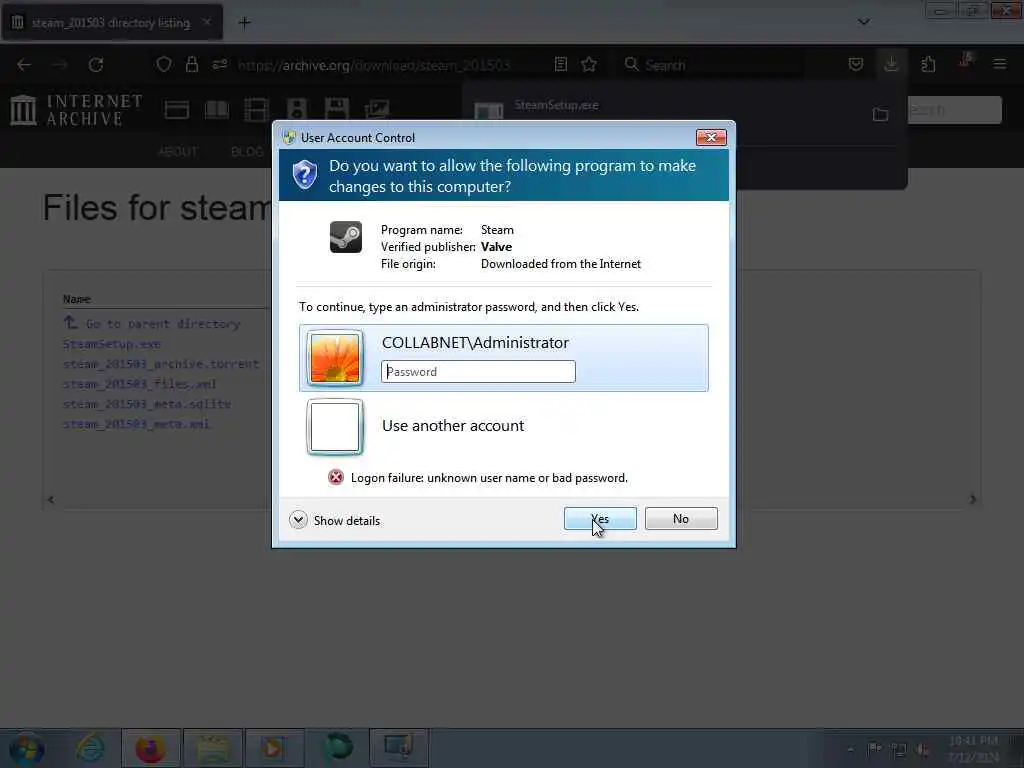Open the Windows Start menu
This screenshot has height=768, width=1024.
click(x=27, y=748)
